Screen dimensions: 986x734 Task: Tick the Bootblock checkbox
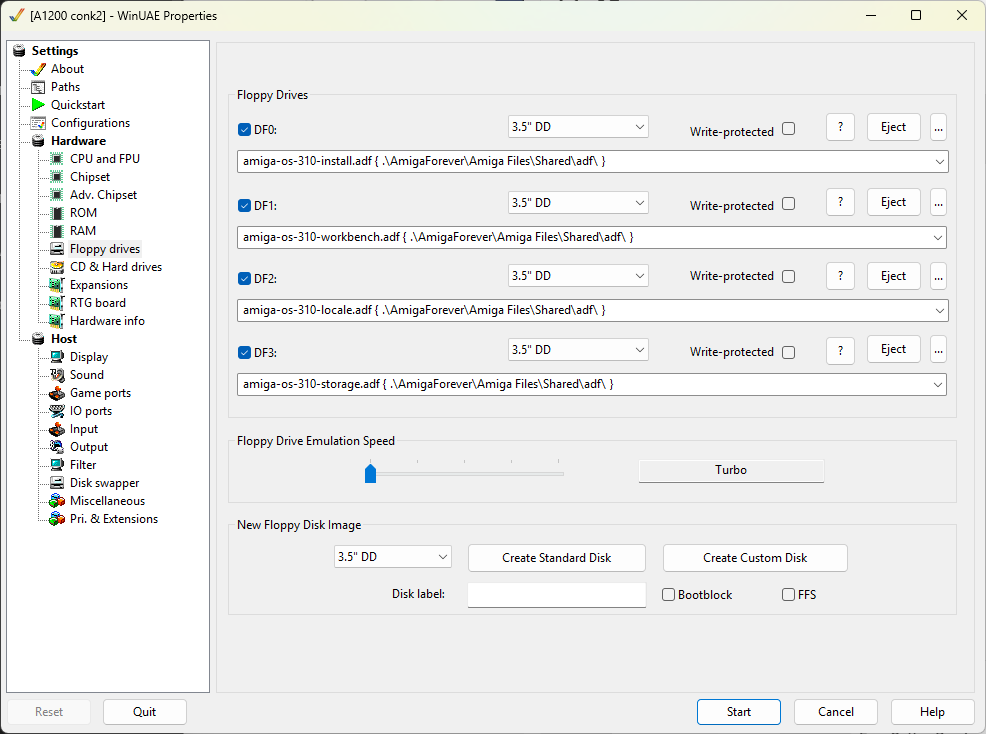click(x=669, y=595)
